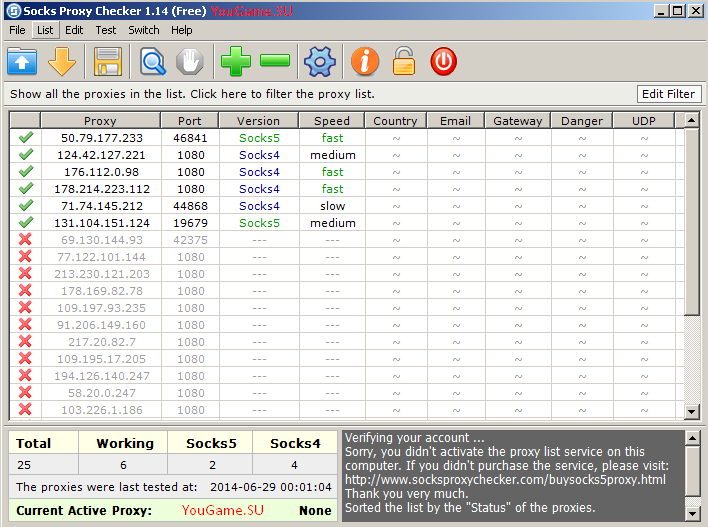Click the magnifying glass test icon
Screen dimensions: 708x527
point(153,62)
